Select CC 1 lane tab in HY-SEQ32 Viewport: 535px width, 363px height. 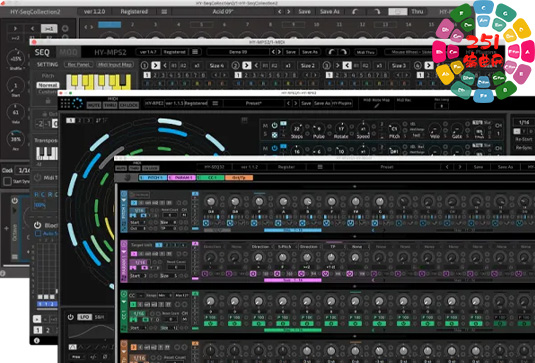point(211,177)
